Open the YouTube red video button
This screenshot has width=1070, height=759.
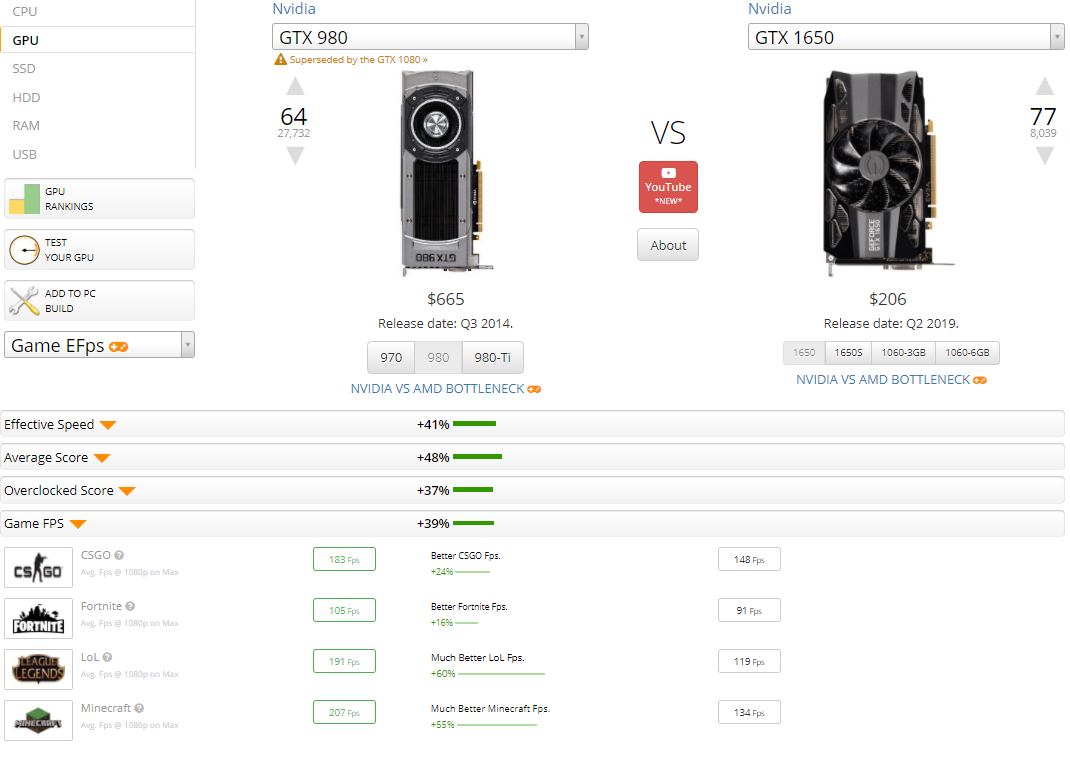(x=668, y=187)
